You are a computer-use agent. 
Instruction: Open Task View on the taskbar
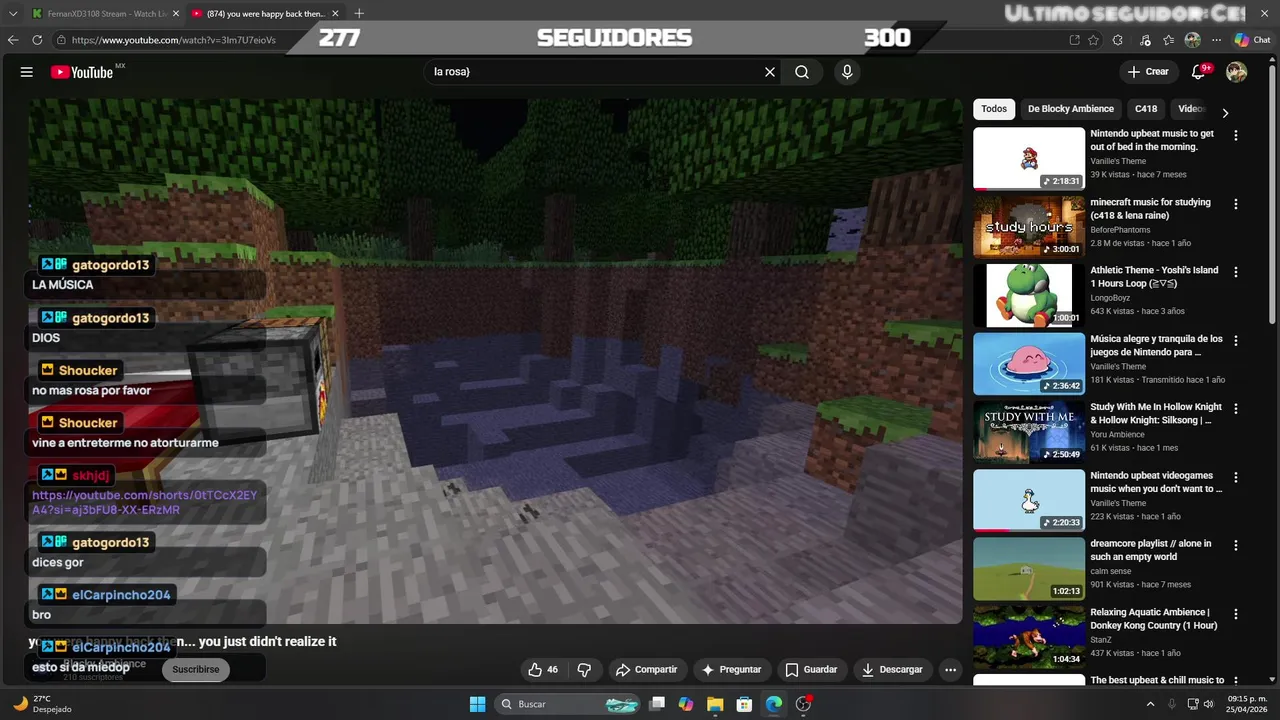point(657,704)
